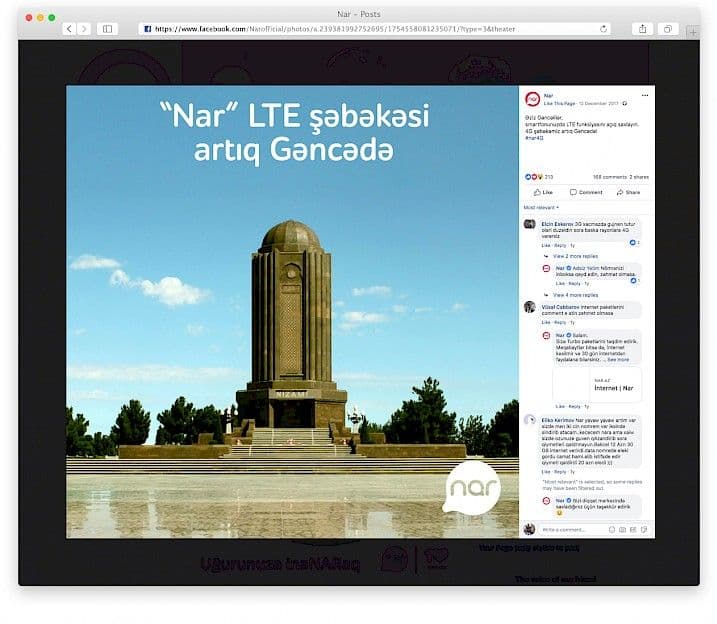
Task: Click reaction count on Elcin's comment
Action: [635, 243]
